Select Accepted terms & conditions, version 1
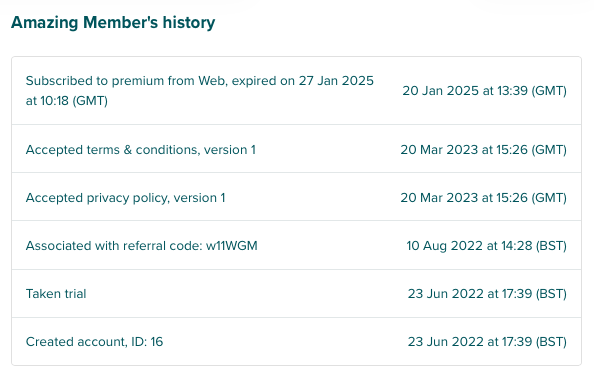Screen dimensions: 594x385 141,150
